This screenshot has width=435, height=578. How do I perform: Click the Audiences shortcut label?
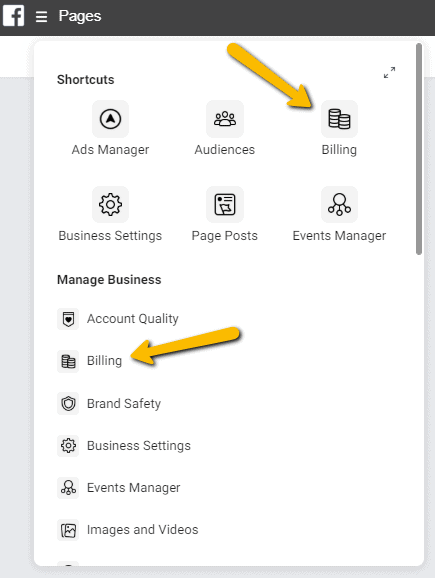tap(225, 150)
